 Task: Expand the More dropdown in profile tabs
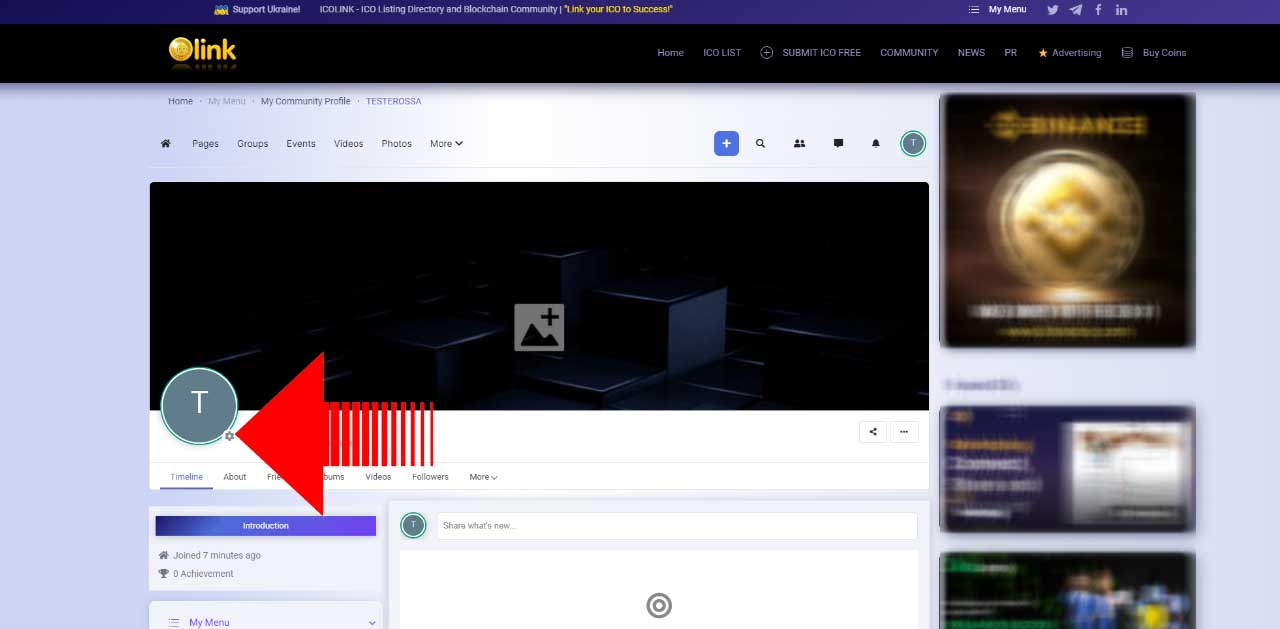(x=483, y=477)
